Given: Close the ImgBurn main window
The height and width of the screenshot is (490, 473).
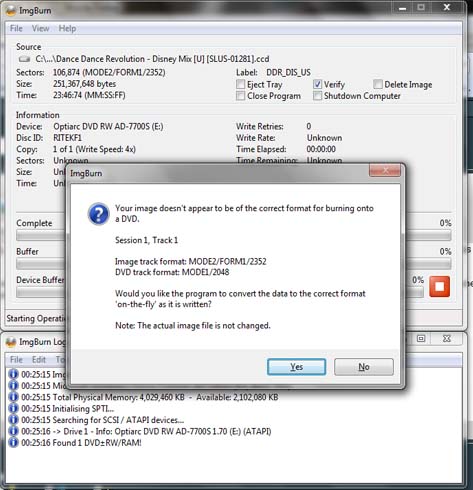Looking at the screenshot, I should [x=447, y=8].
